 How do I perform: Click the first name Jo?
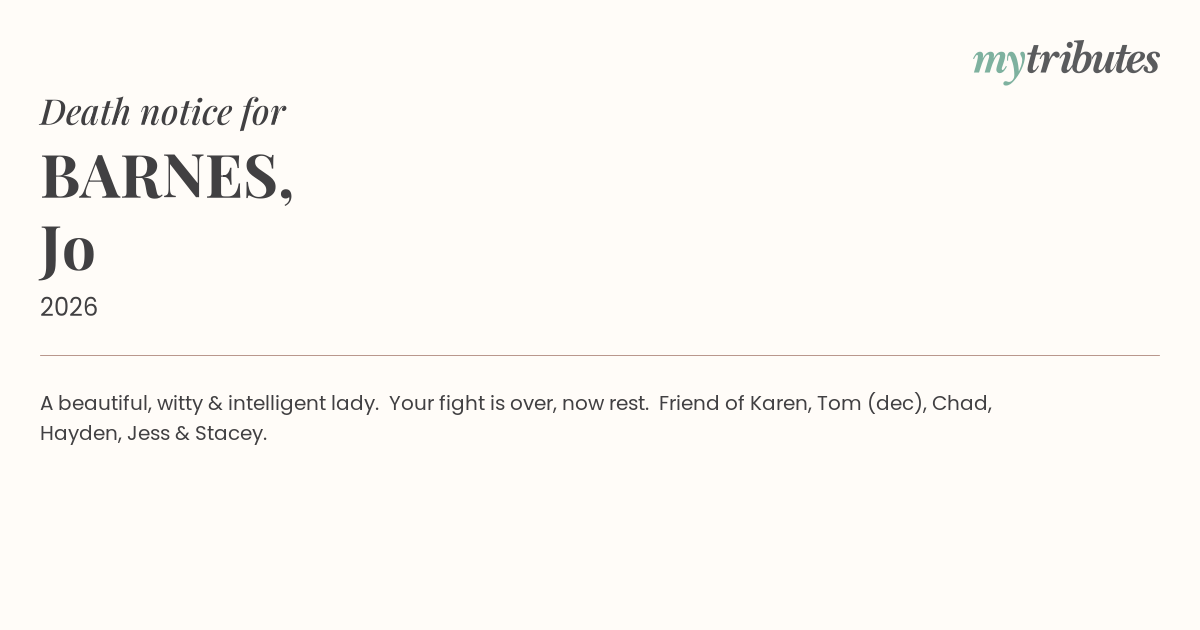[x=68, y=248]
